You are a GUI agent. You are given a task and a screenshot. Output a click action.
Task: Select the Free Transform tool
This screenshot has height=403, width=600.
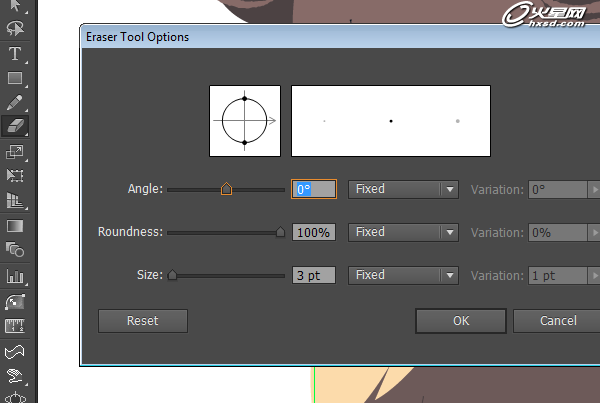click(x=15, y=176)
